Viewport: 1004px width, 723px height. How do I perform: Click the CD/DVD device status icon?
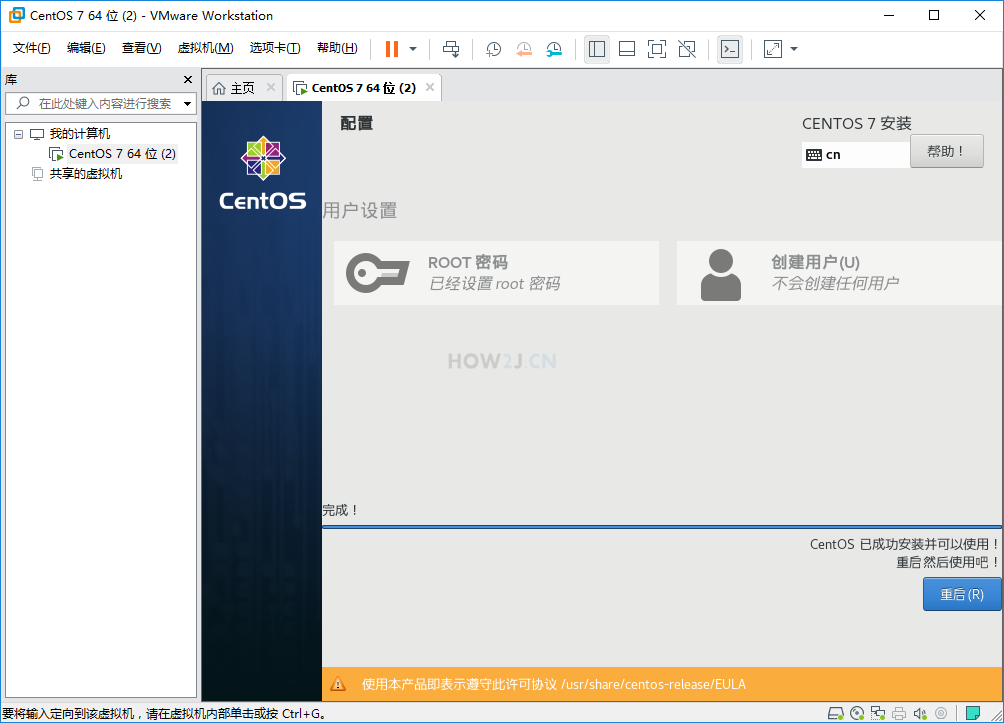[858, 713]
